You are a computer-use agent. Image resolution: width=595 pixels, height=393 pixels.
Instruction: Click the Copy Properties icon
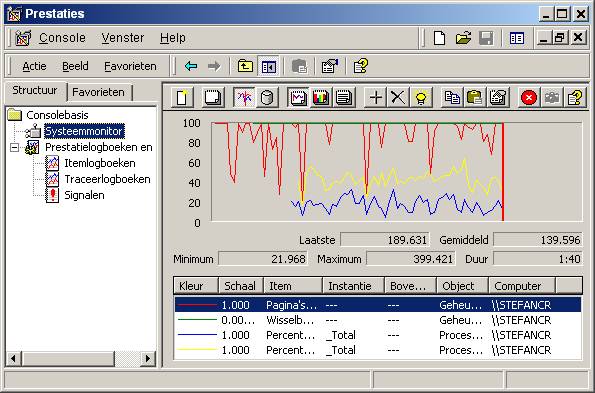[452, 98]
